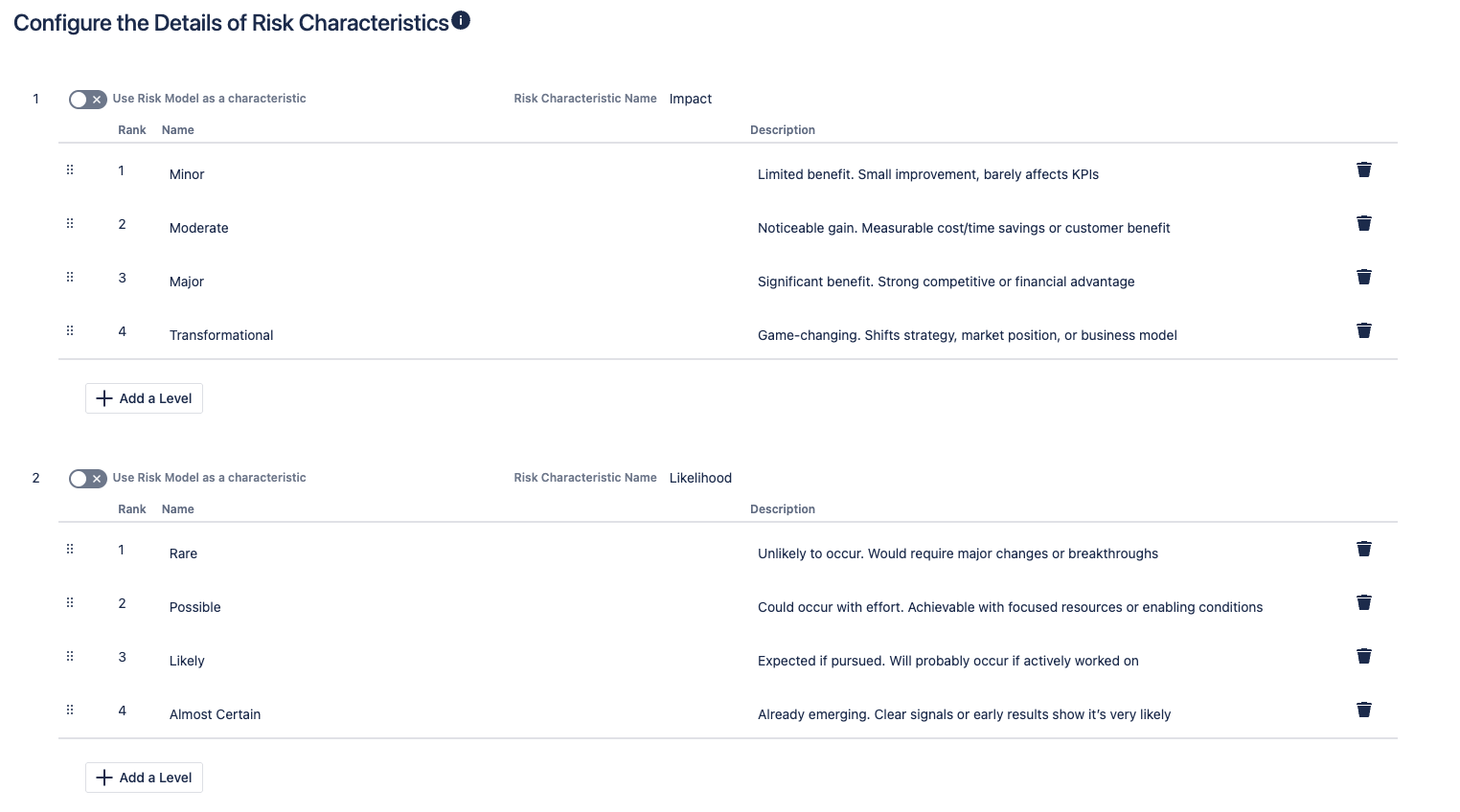Click the drag handle of Possible row
The image size is (1460, 812).
pyautogui.click(x=70, y=602)
